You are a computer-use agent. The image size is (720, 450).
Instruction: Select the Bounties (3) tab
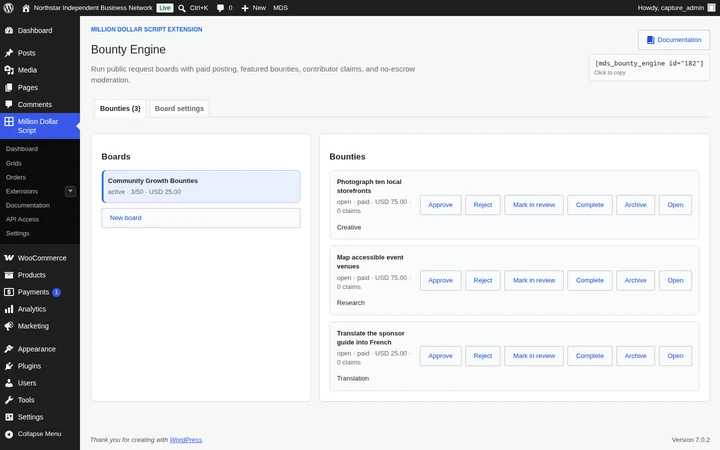120,108
